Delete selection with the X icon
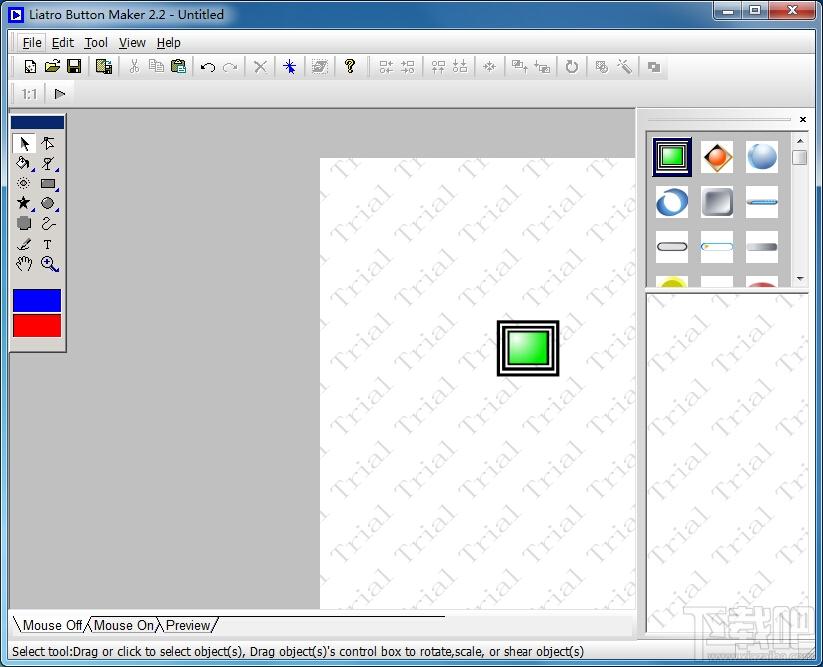The height and width of the screenshot is (667, 823). [x=260, y=67]
